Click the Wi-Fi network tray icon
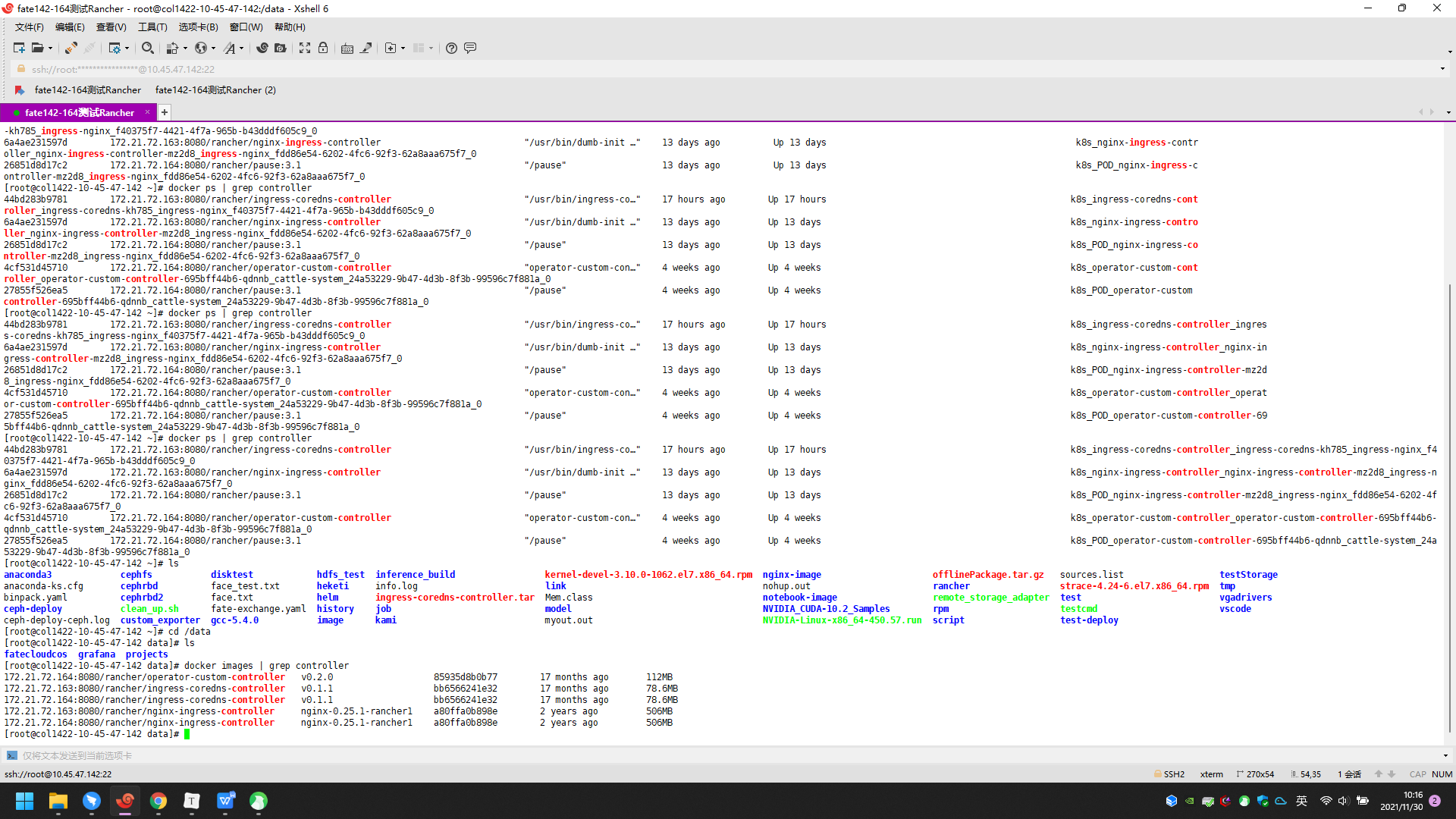 (x=1326, y=801)
